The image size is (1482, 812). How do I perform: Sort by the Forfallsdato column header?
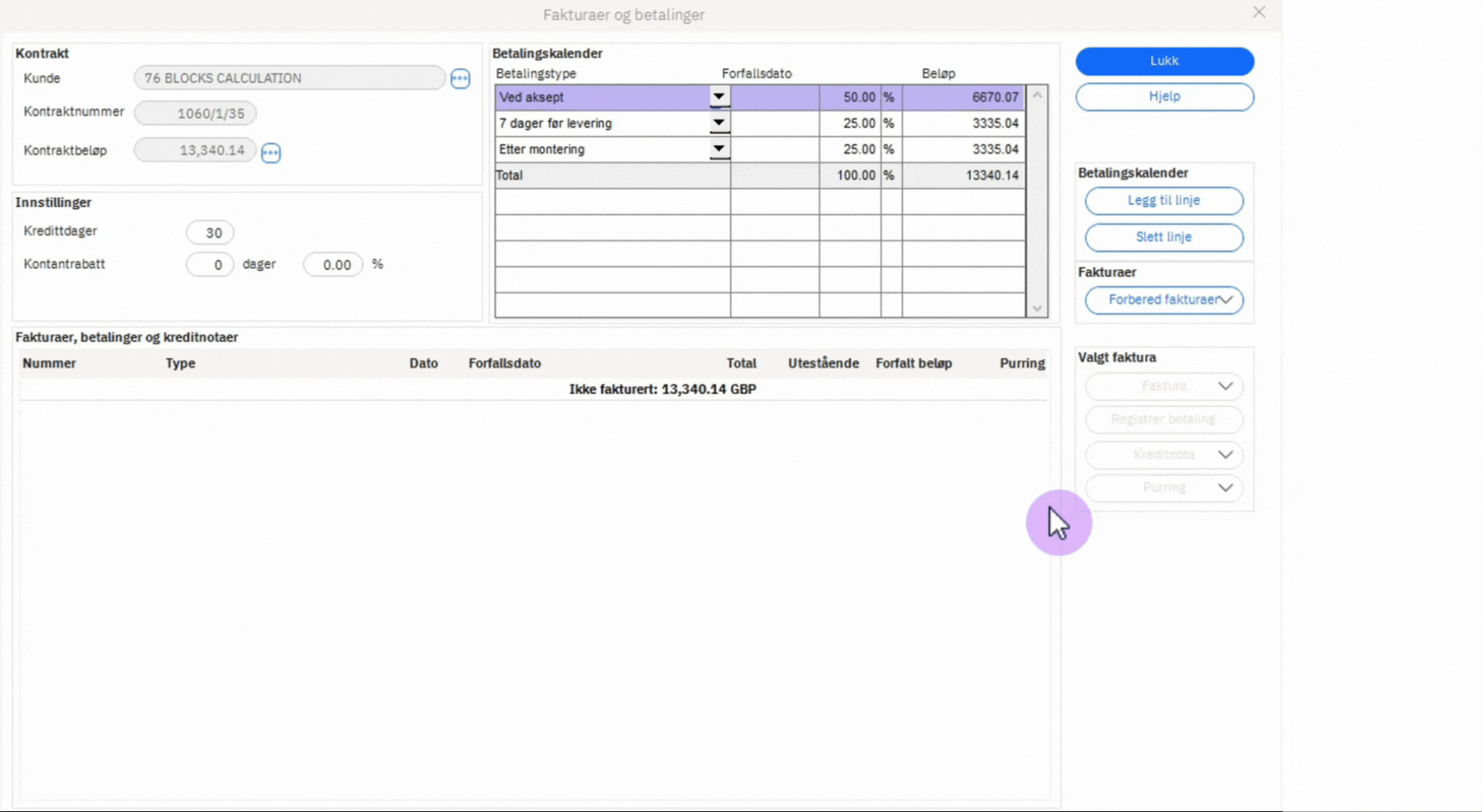[x=504, y=363]
